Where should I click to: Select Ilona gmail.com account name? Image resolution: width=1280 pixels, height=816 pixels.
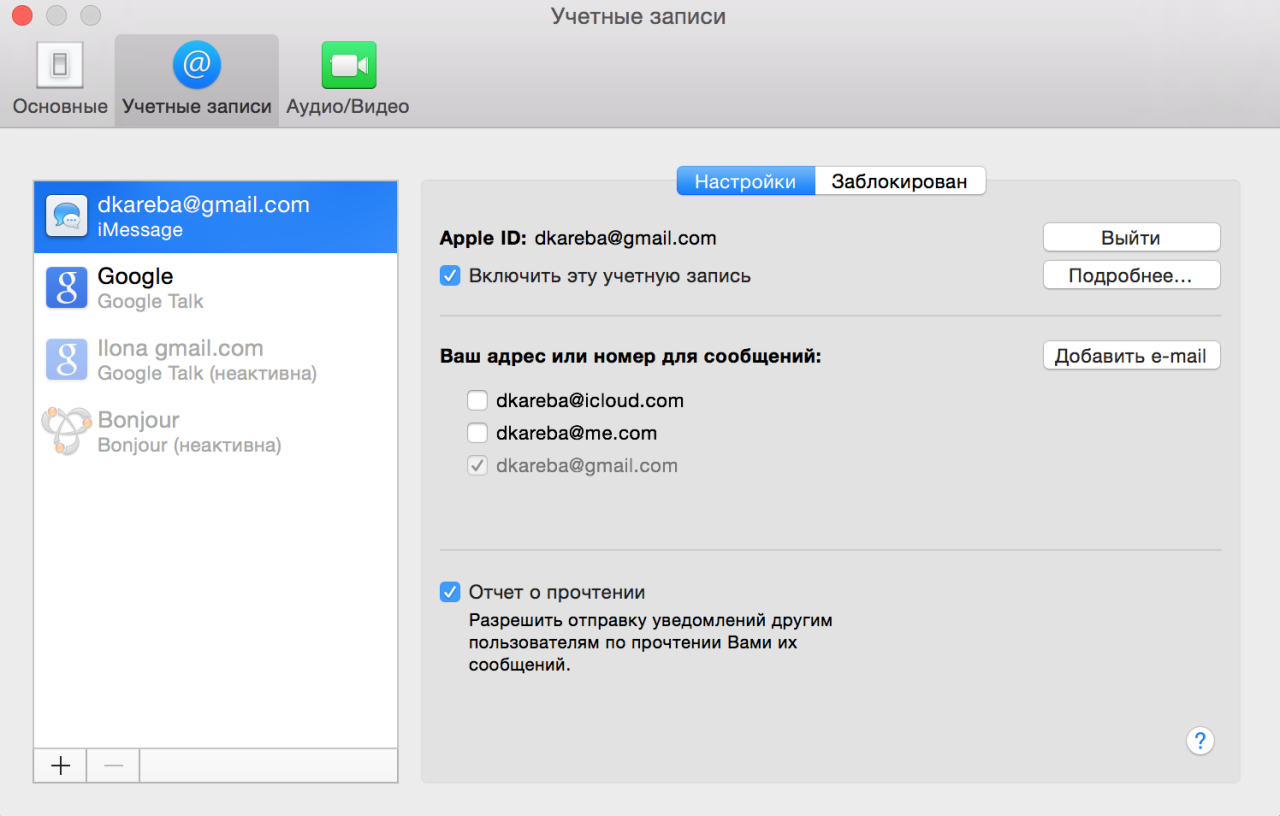tap(180, 349)
